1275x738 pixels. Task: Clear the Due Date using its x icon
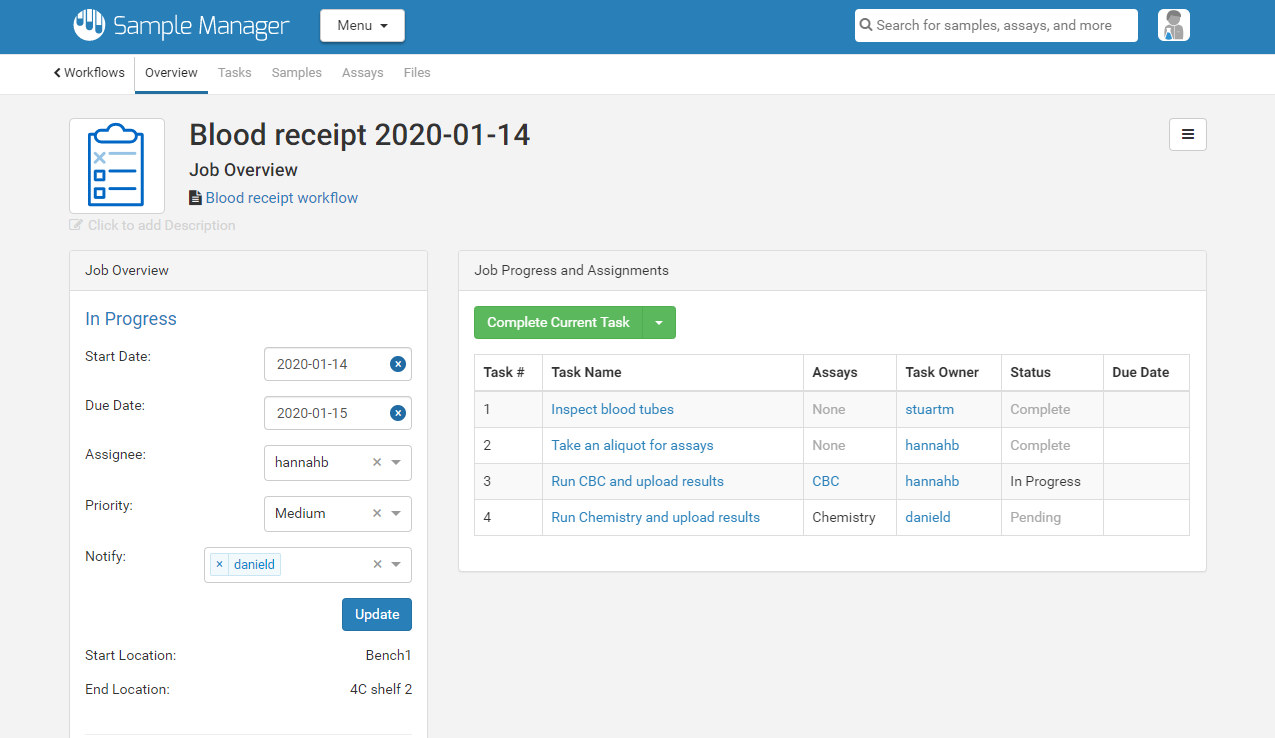[398, 412]
